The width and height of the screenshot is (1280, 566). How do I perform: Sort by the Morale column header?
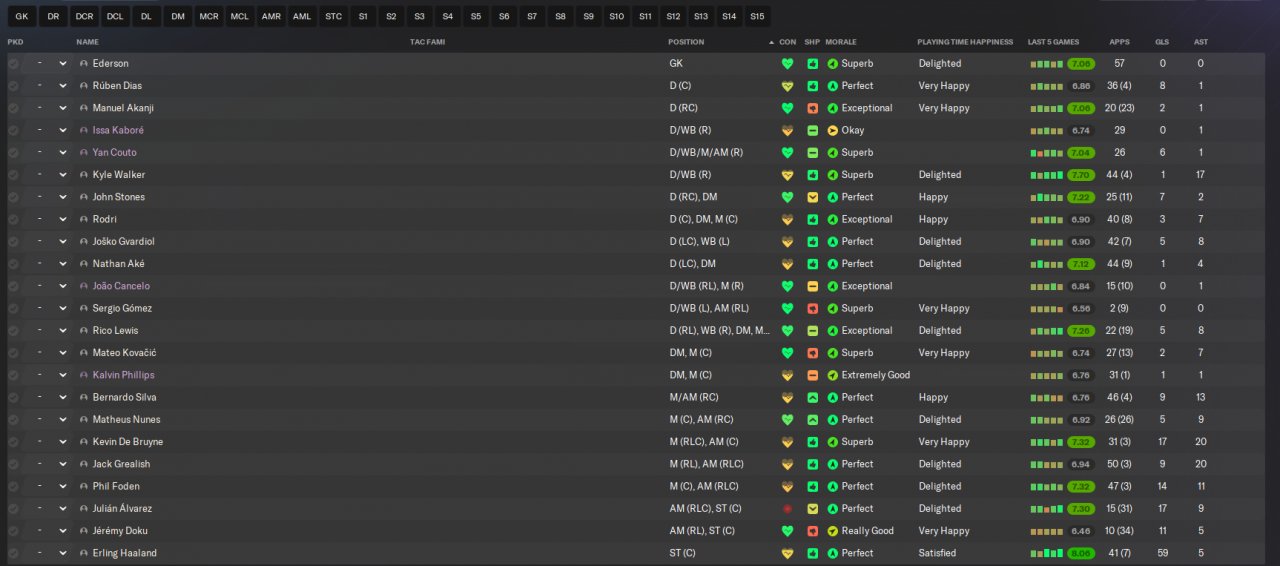point(840,42)
